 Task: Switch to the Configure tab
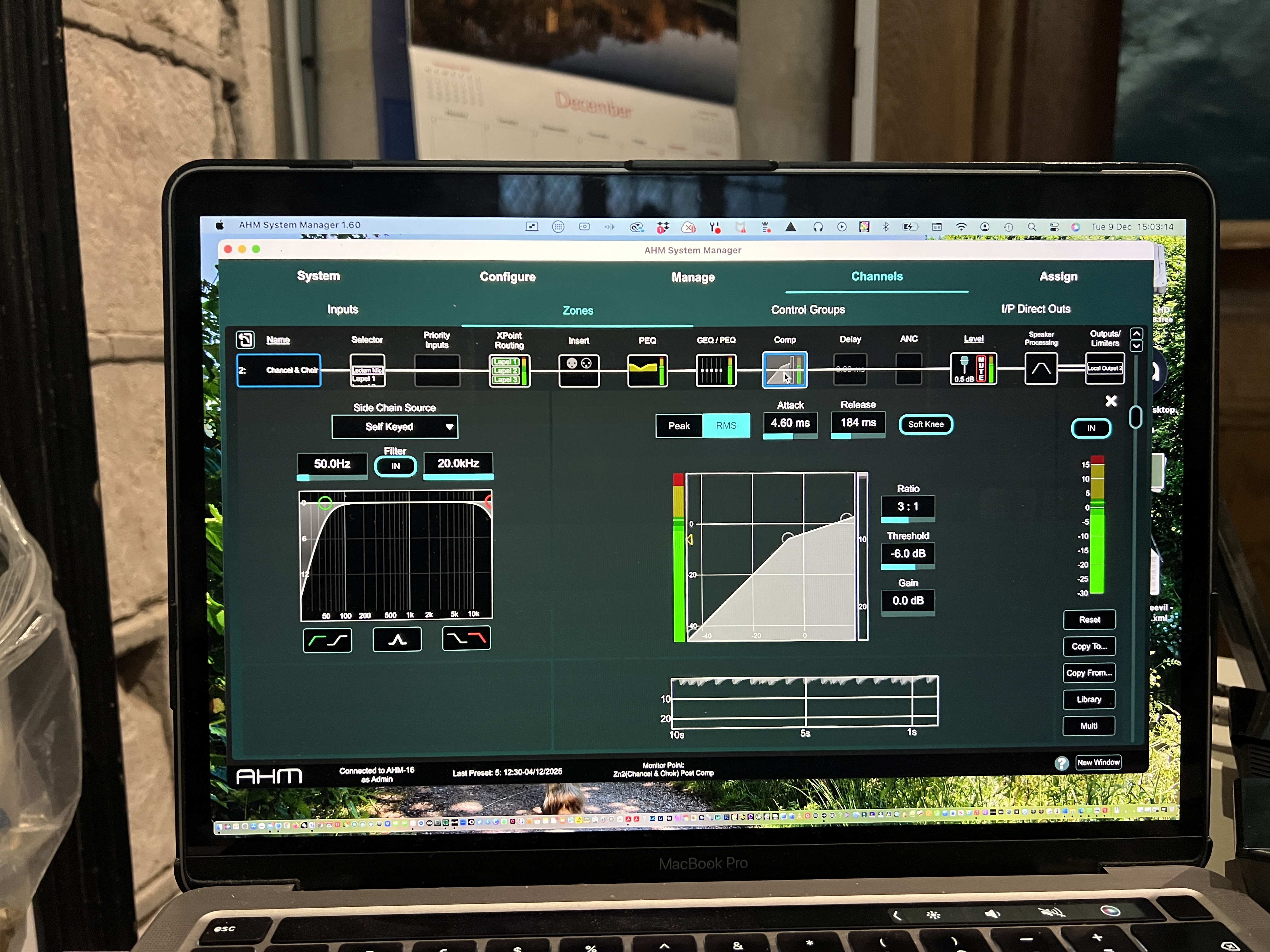[507, 277]
